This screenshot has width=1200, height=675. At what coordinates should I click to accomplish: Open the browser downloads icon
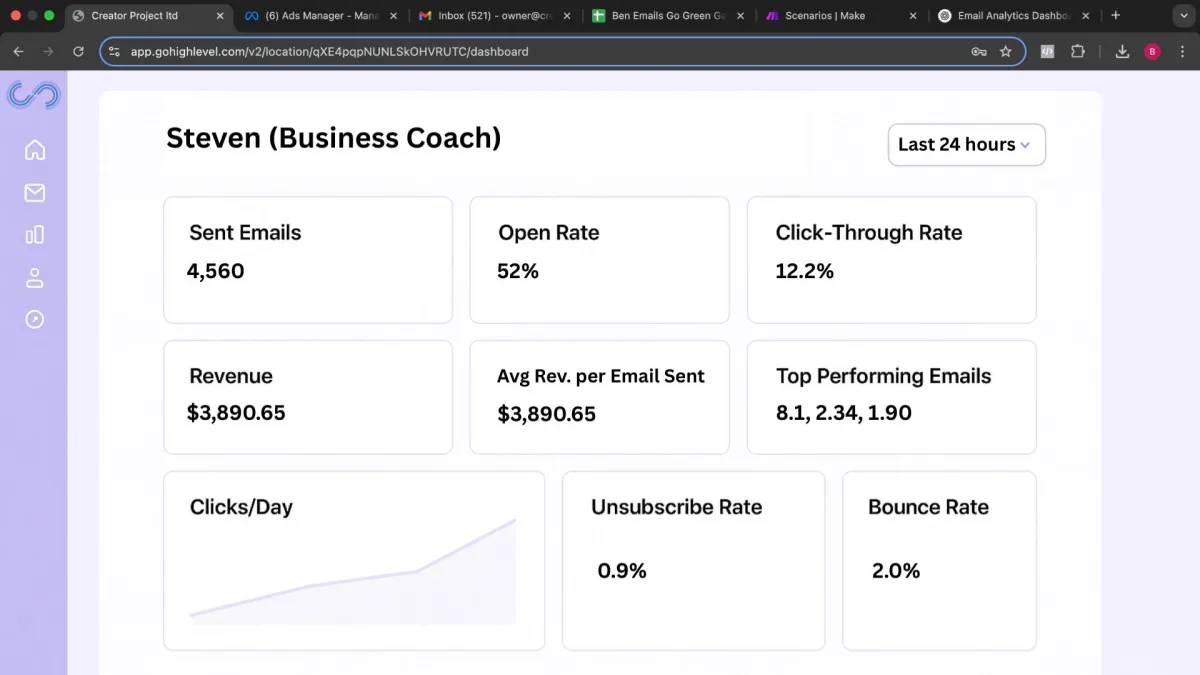(1122, 52)
